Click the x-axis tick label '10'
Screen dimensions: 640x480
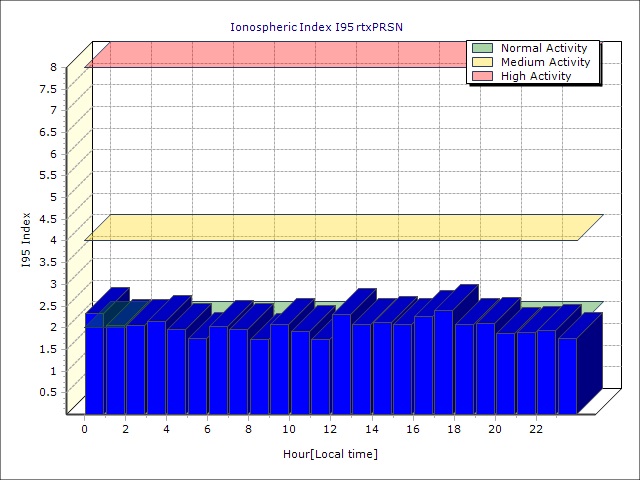289,428
